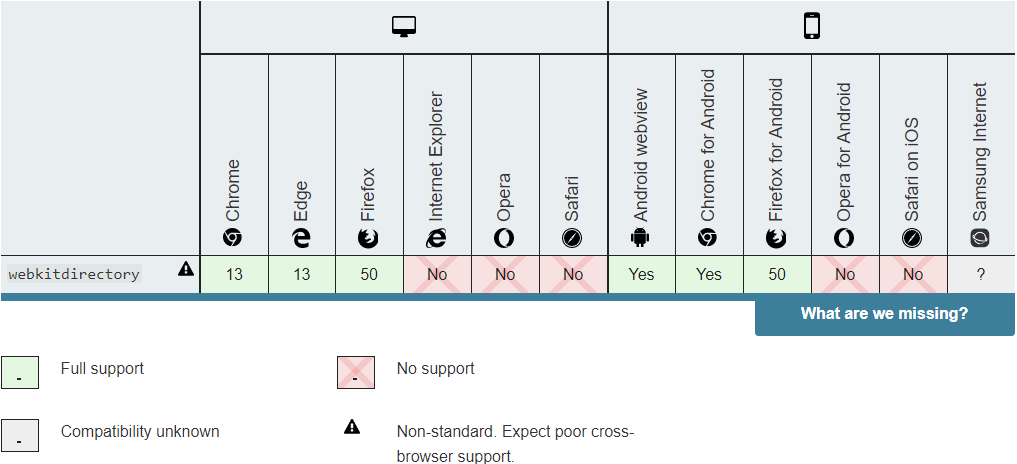This screenshot has height=464, width=1017.
Task: Click the Samsung Internet unknown compatibility cell
Action: 981,275
